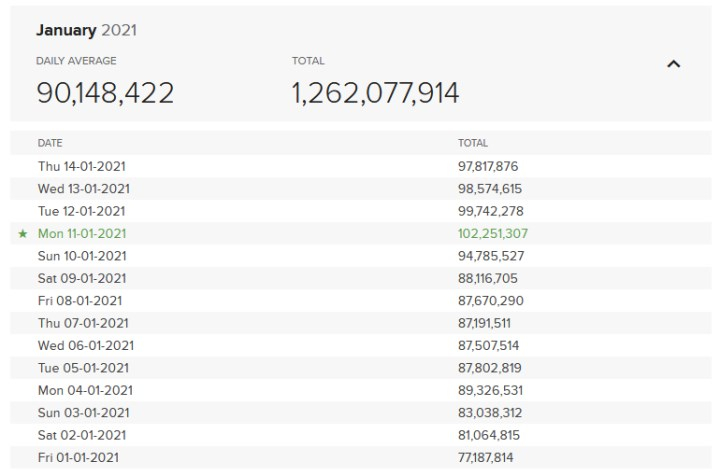Select the Thu 14-01-2021 row
Viewport: 720px width, 476px height.
click(x=82, y=167)
